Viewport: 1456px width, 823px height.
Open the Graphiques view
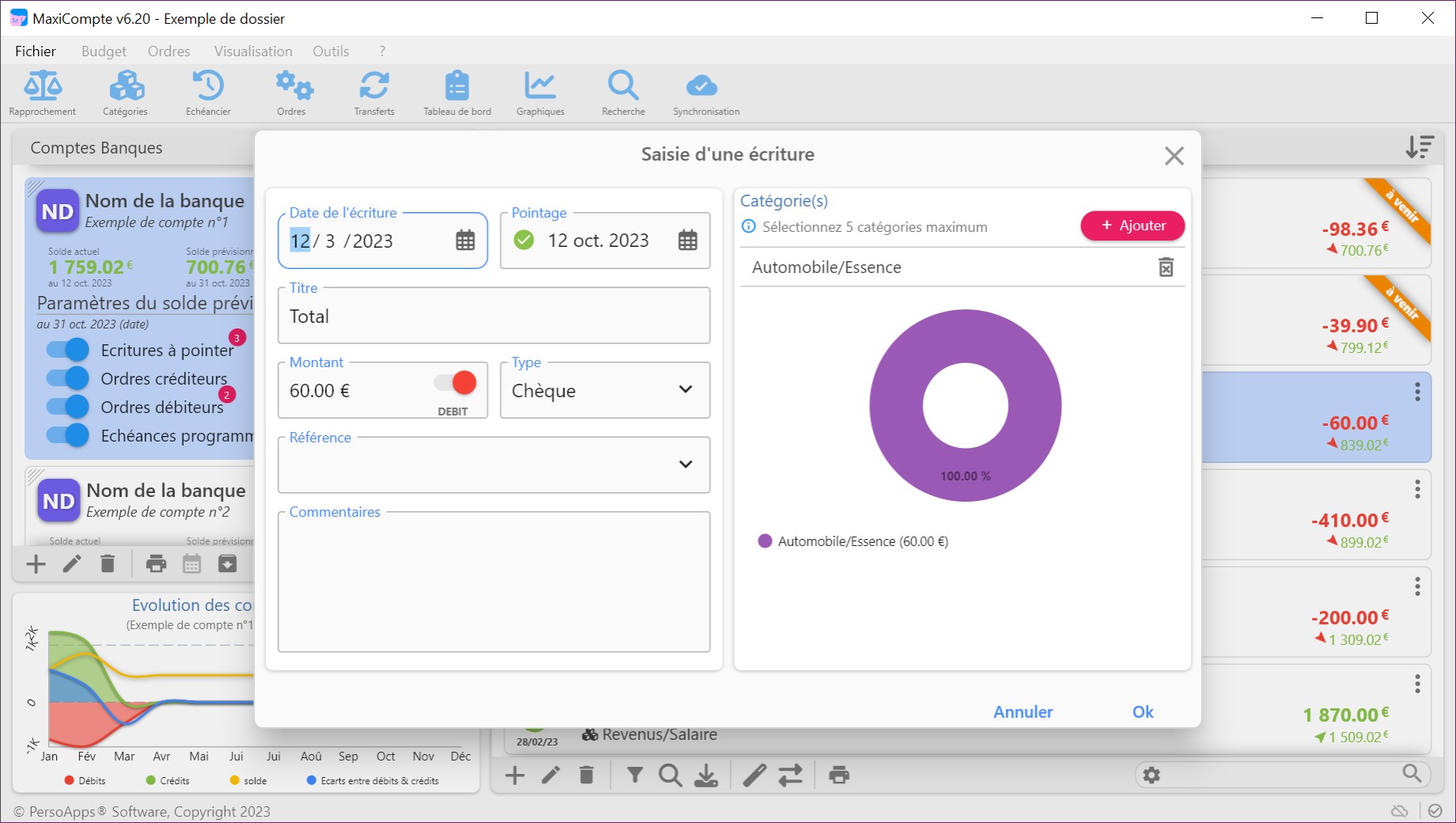pyautogui.click(x=540, y=93)
